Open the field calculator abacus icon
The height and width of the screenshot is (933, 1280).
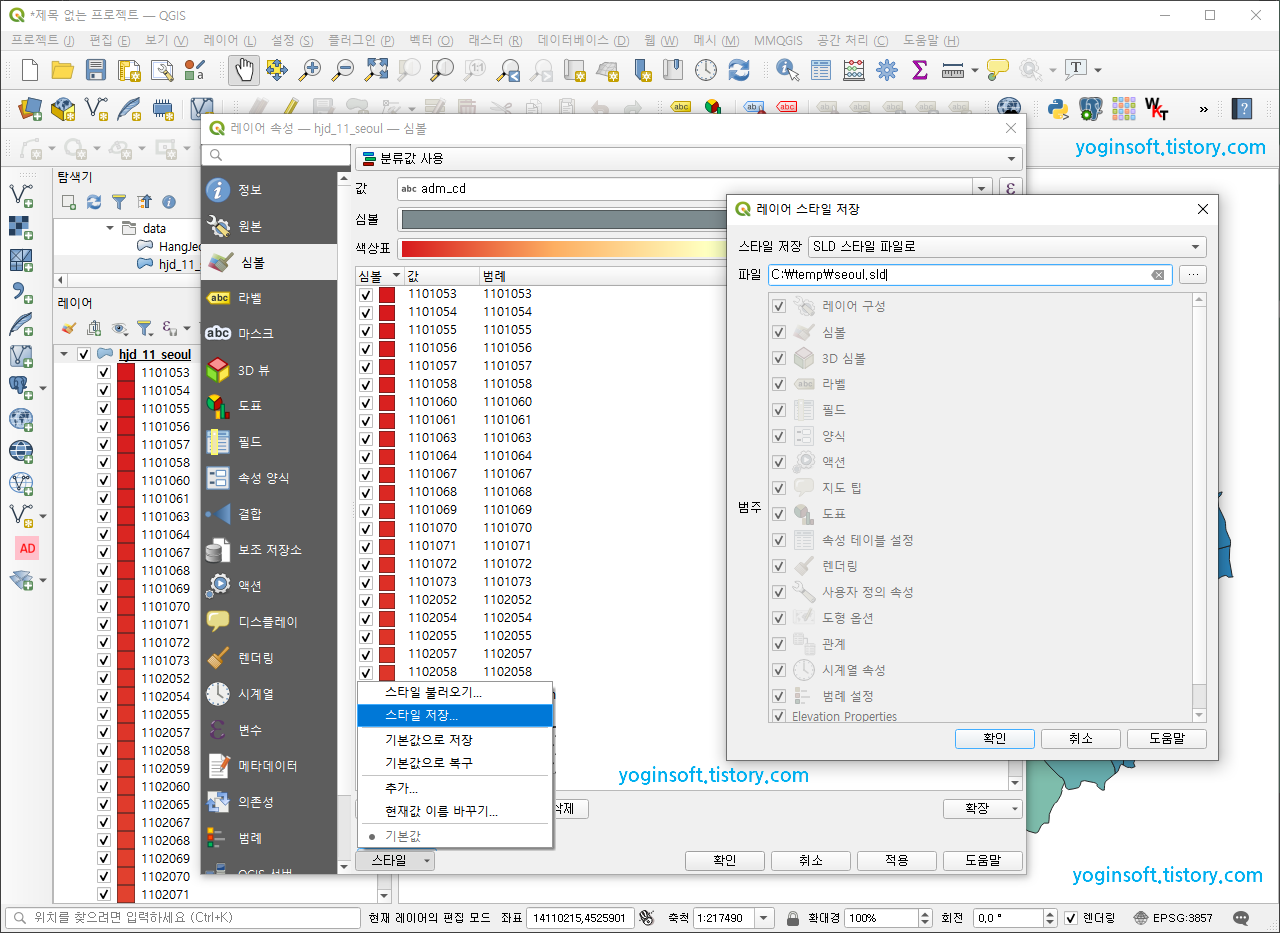[854, 70]
